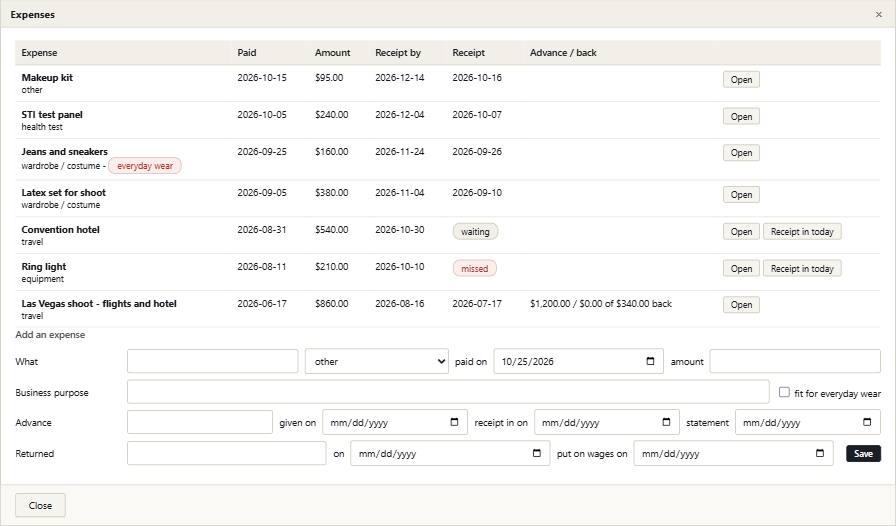Image resolution: width=896 pixels, height=526 pixels.
Task: Open calendar picker for Advance given on date
Action: tap(454, 423)
